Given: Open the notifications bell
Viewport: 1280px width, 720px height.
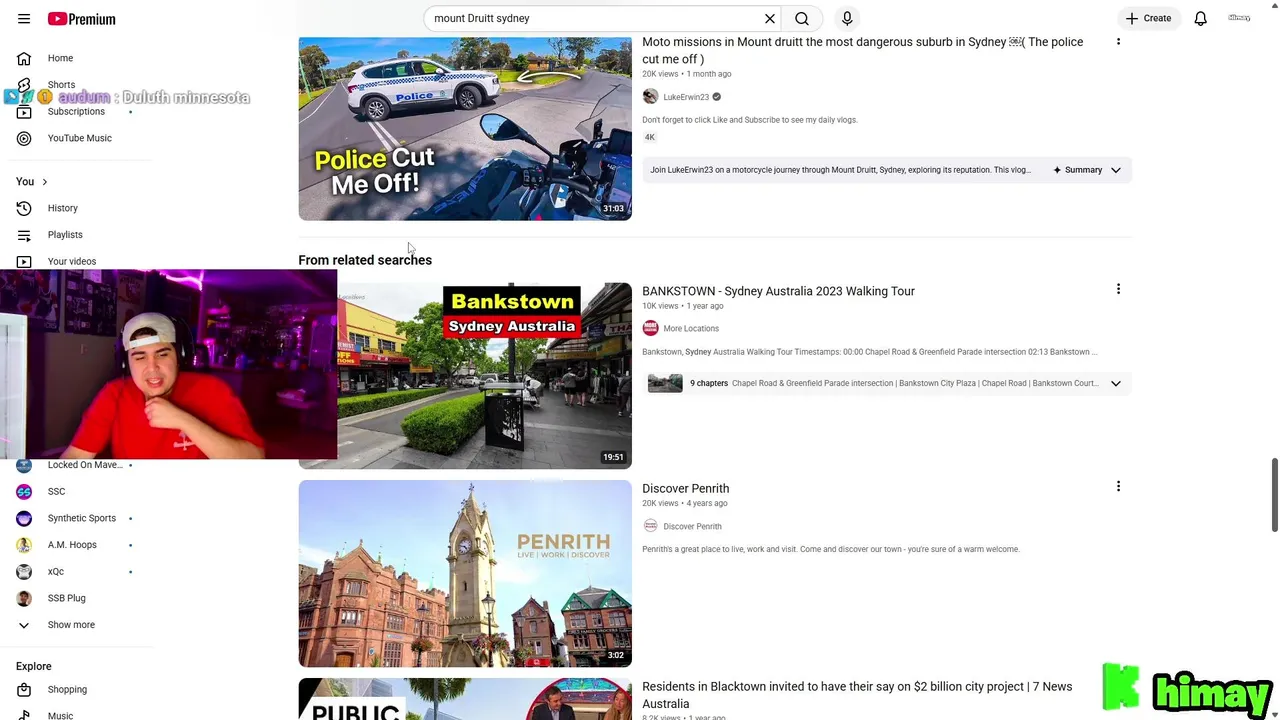Looking at the screenshot, I should click(x=1200, y=18).
